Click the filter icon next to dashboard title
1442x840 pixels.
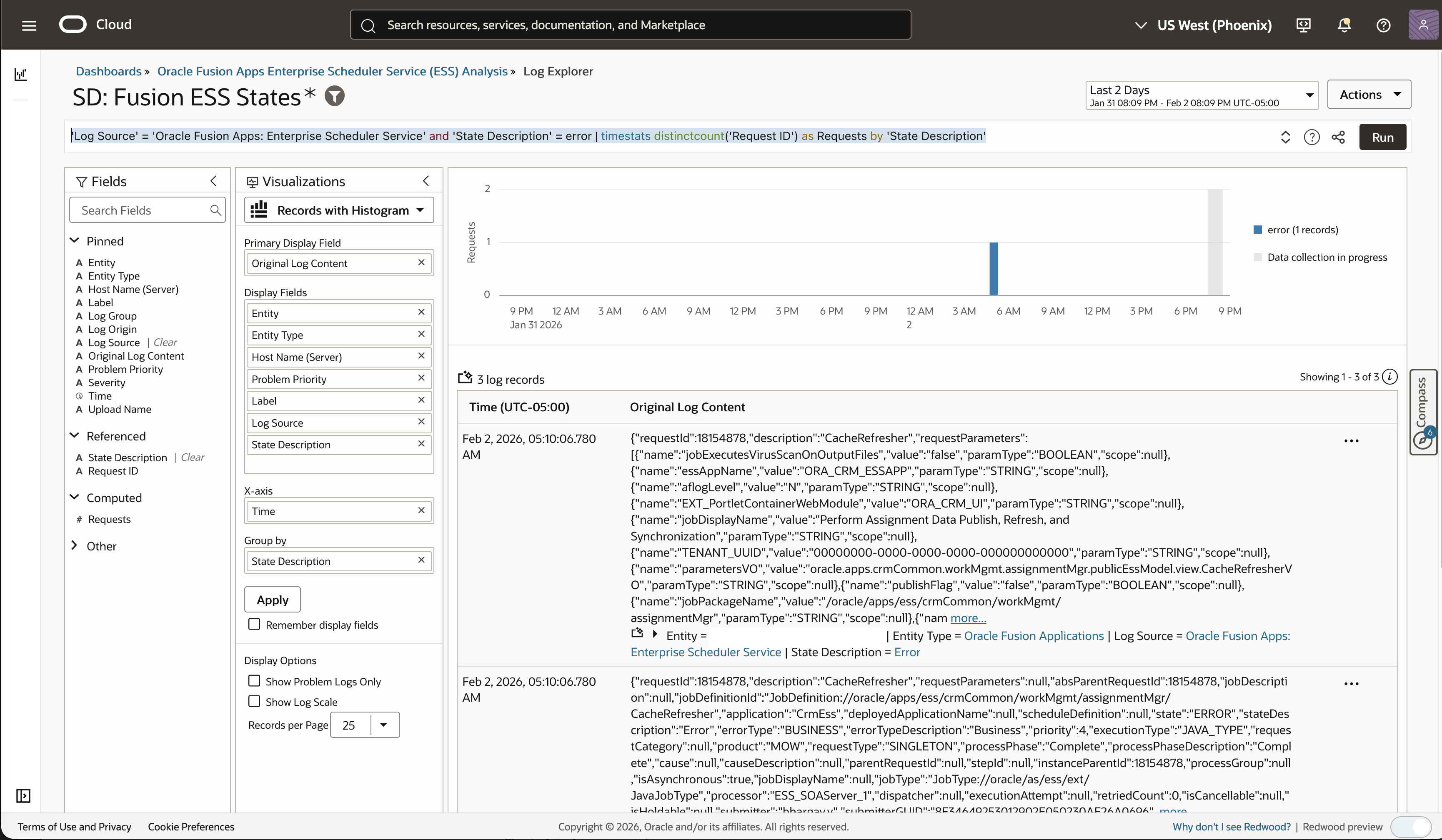coord(335,96)
